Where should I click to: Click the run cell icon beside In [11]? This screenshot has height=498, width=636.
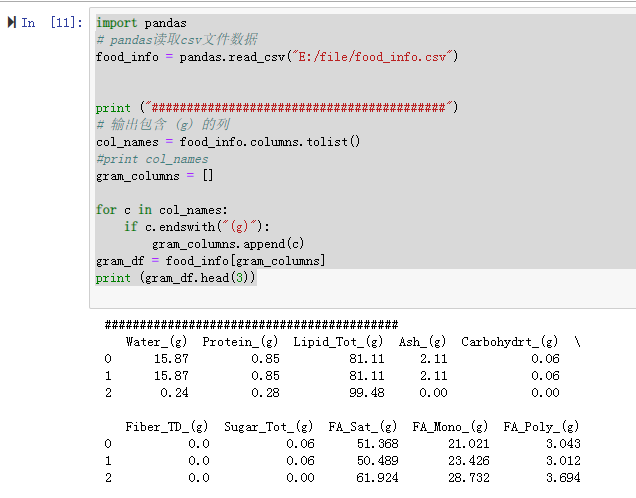(12, 22)
